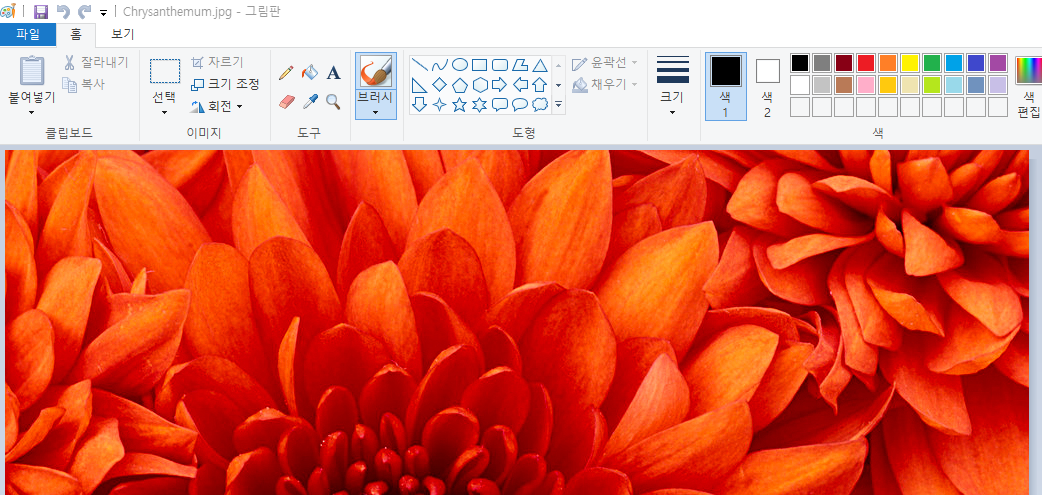Select the Fill with color bucket tool
This screenshot has width=1042, height=495.
tap(310, 72)
